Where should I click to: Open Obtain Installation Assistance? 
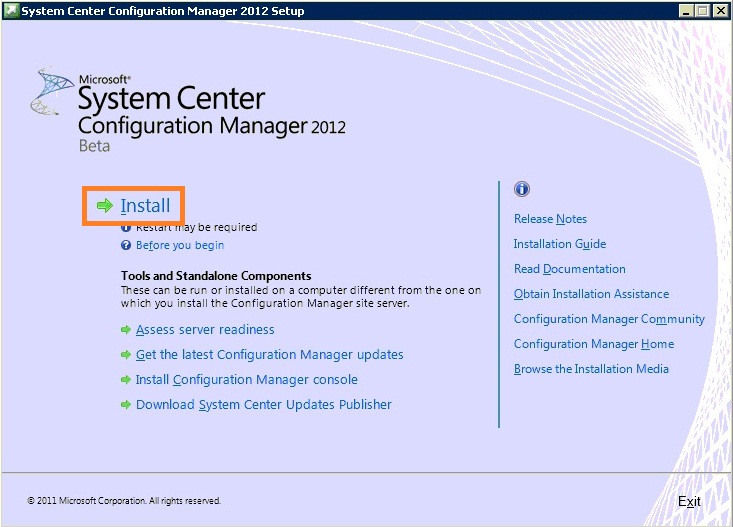coord(591,294)
